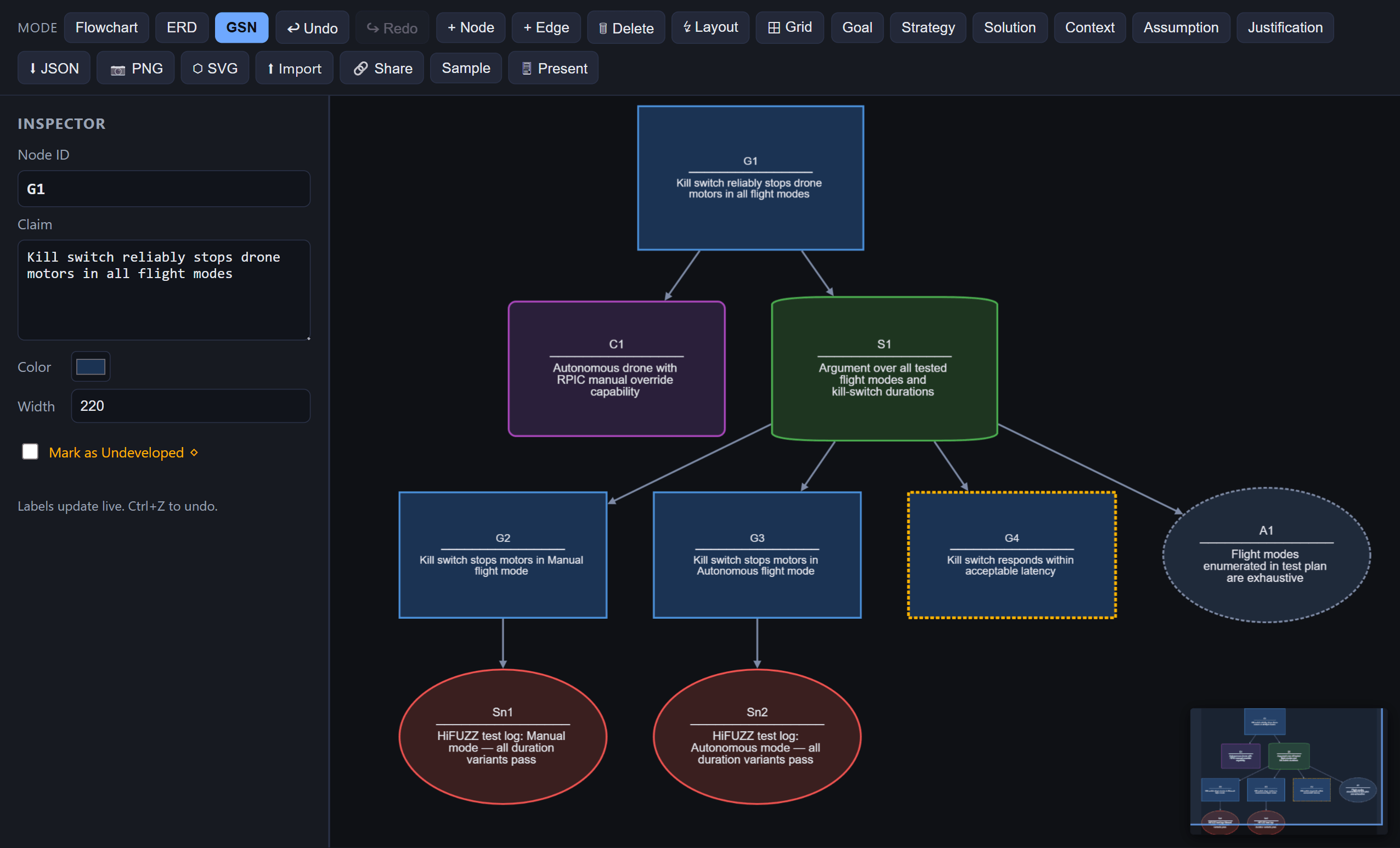
Task: Share the diagram link
Action: 382,68
